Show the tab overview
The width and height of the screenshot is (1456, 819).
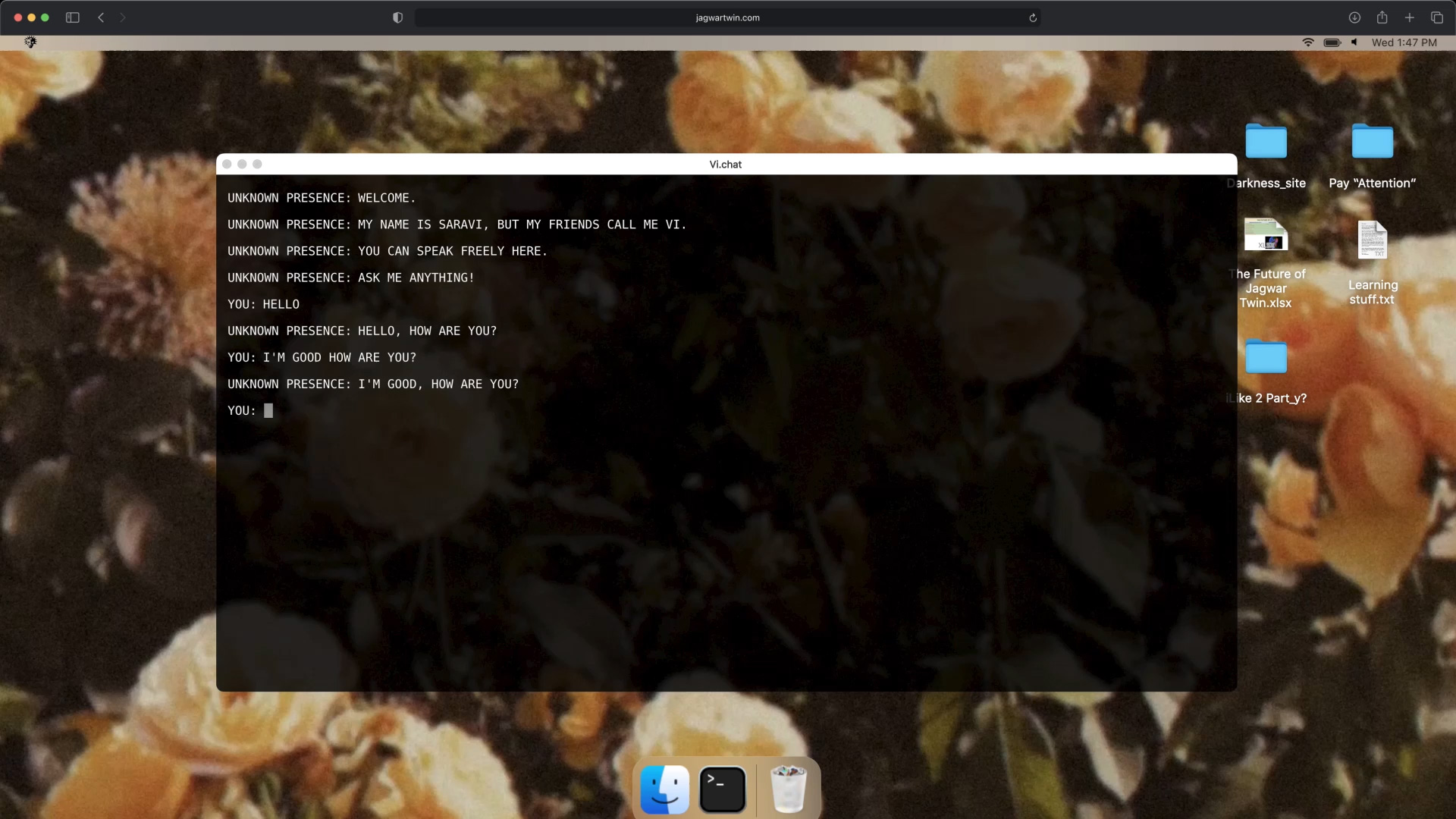[x=1437, y=17]
